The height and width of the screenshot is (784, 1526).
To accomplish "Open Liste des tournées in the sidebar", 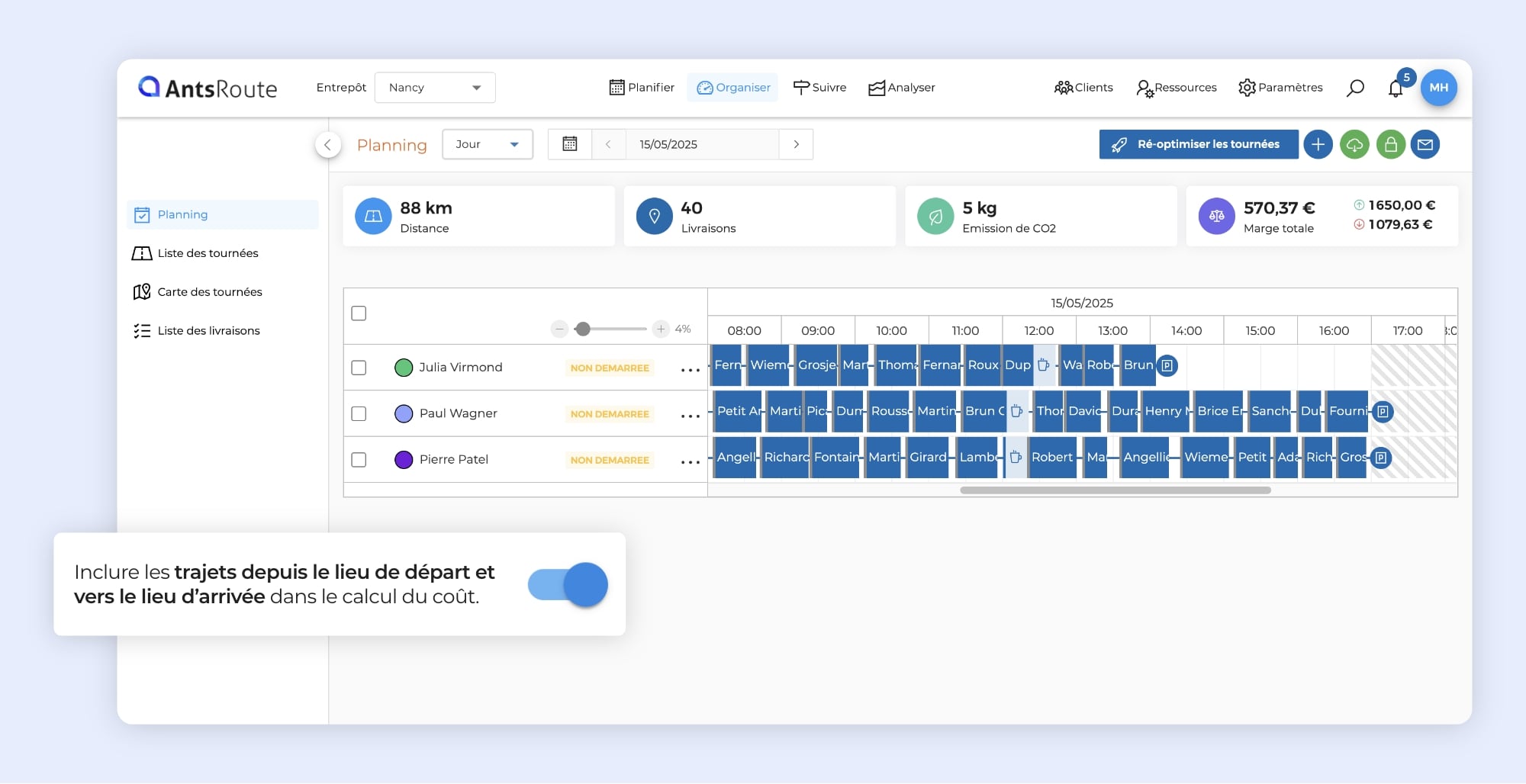I will [x=195, y=253].
